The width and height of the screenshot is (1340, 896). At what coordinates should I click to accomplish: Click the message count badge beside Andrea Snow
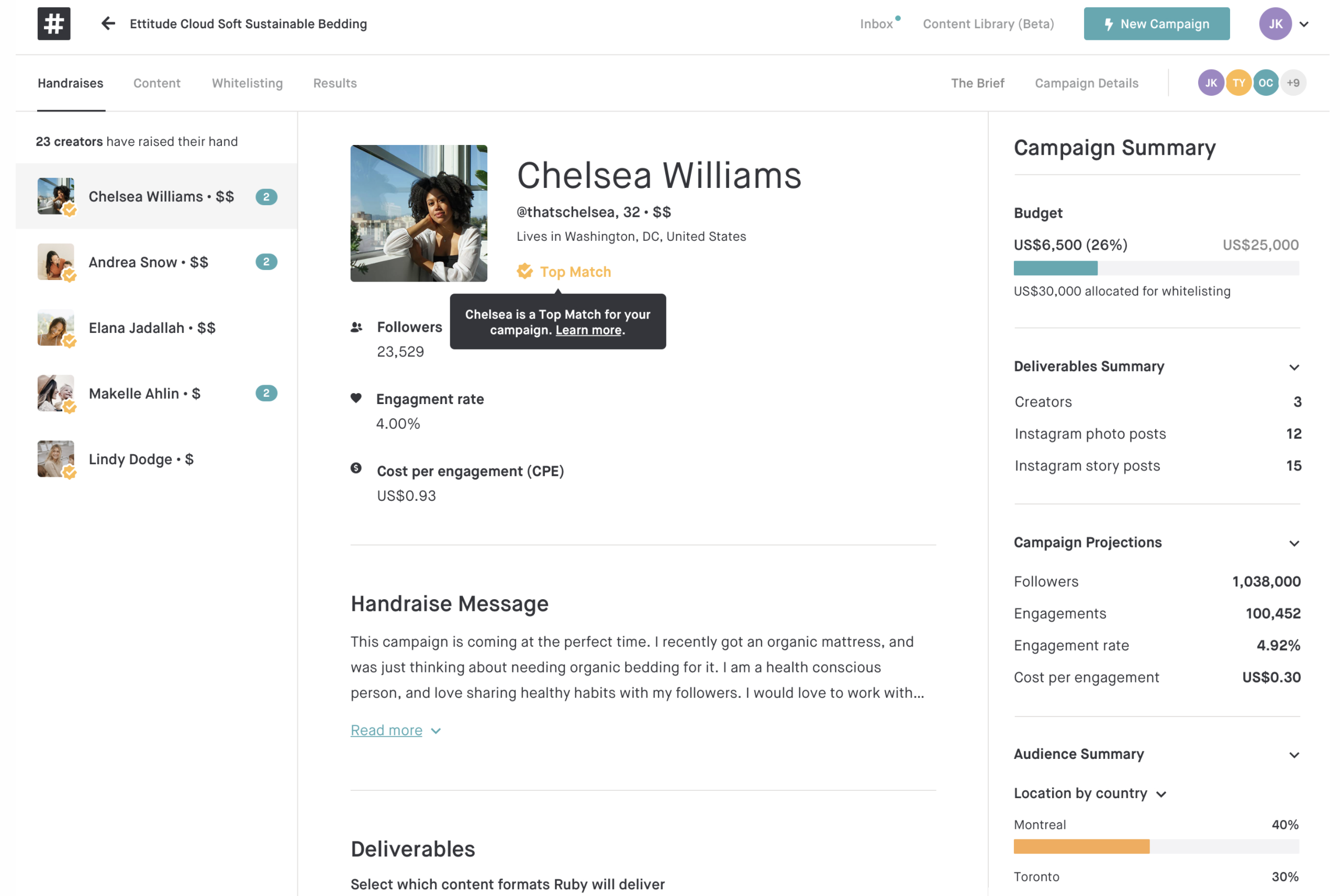(266, 262)
